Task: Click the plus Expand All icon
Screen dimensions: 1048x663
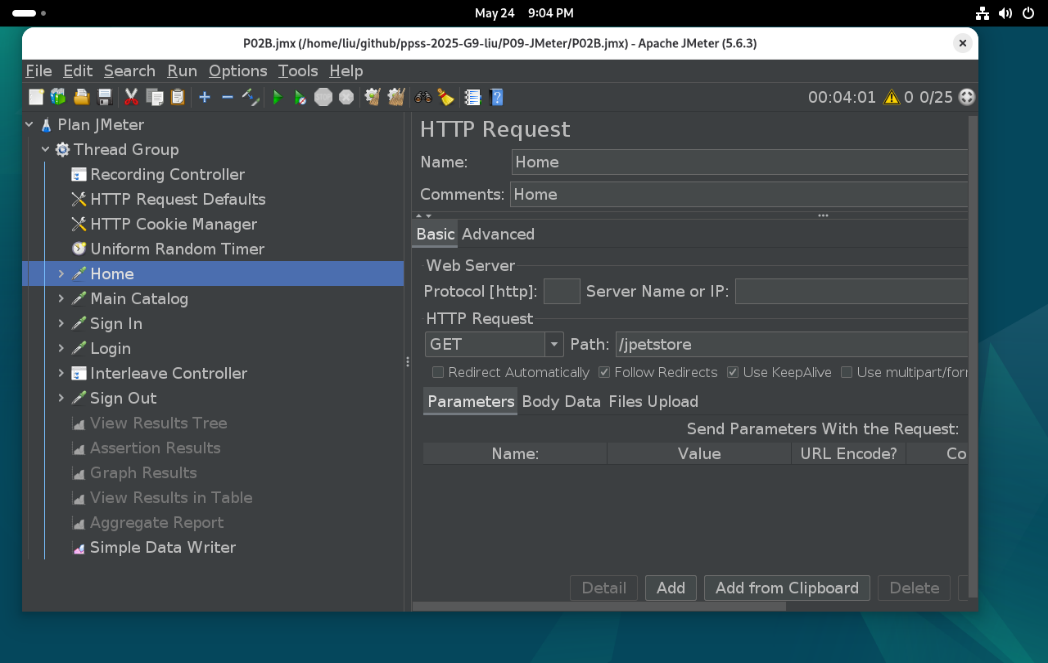Action: click(x=204, y=97)
